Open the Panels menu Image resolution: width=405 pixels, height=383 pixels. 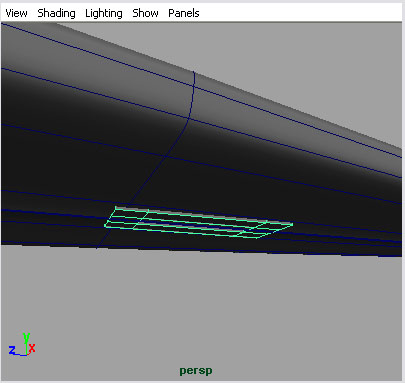click(184, 13)
